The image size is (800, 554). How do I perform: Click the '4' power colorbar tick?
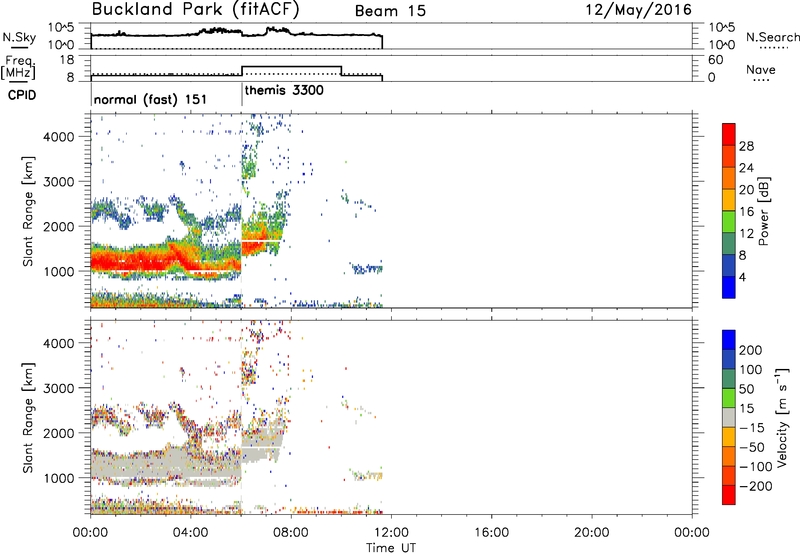pos(742,277)
